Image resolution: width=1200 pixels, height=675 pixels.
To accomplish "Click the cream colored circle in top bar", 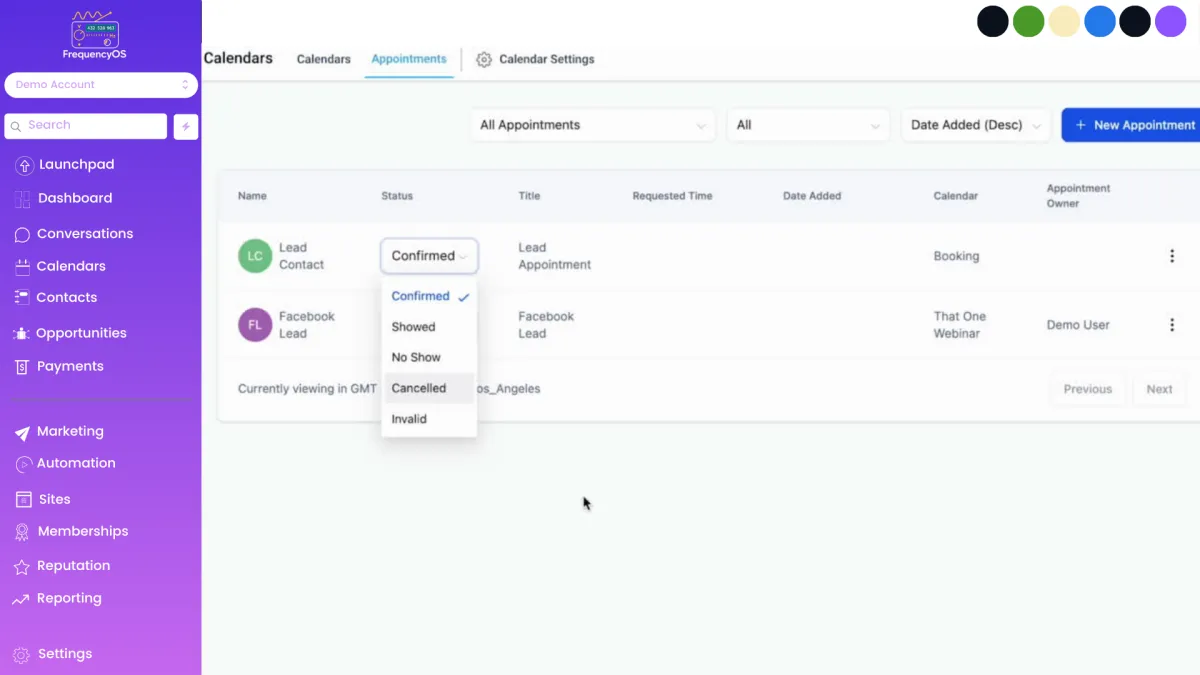I will 1064,21.
